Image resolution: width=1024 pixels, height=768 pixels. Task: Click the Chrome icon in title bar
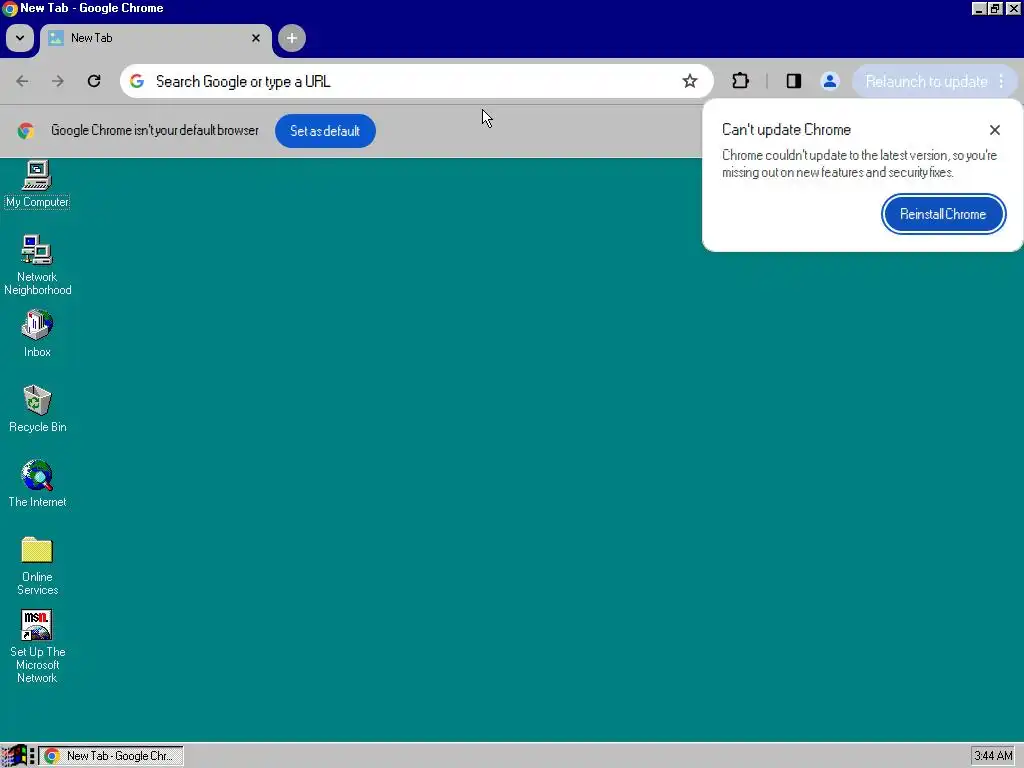(10, 8)
